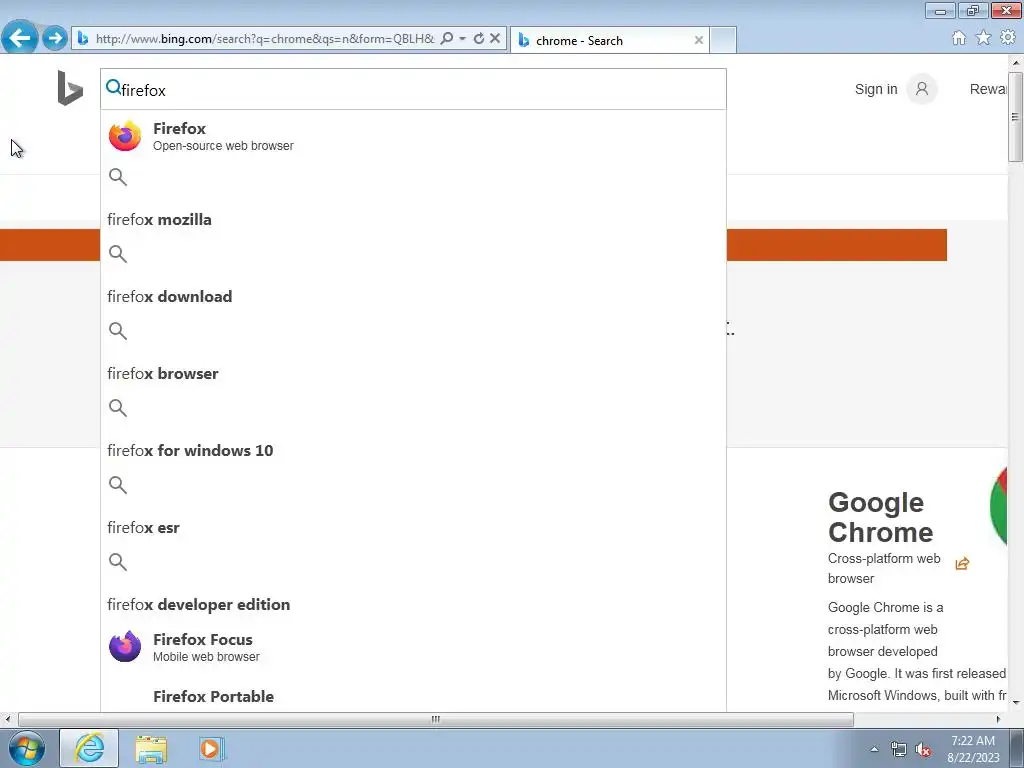The width and height of the screenshot is (1024, 768).
Task: Click the muted volume tray icon
Action: pyautogui.click(x=923, y=749)
